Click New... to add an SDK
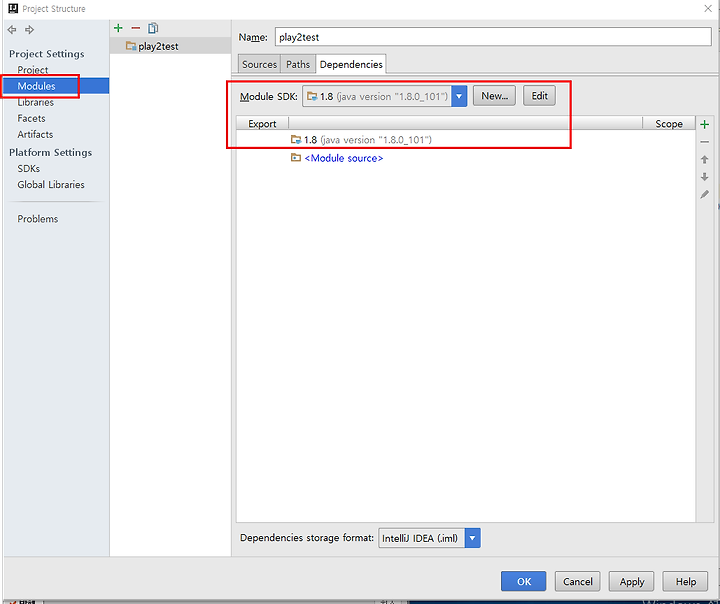This screenshot has width=720, height=604. click(x=494, y=96)
